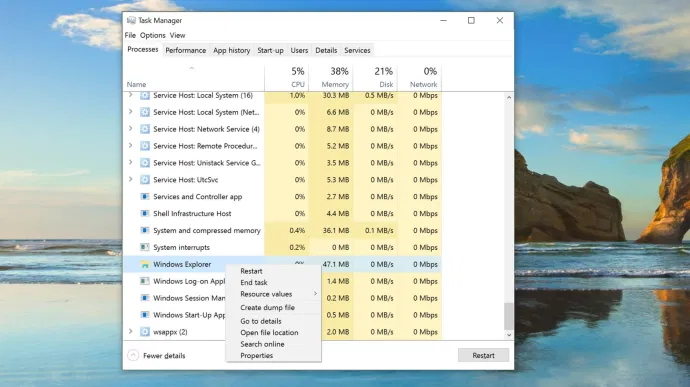Click the Service Host: UtcSvc icon
This screenshot has height=387, width=690.
click(x=145, y=180)
